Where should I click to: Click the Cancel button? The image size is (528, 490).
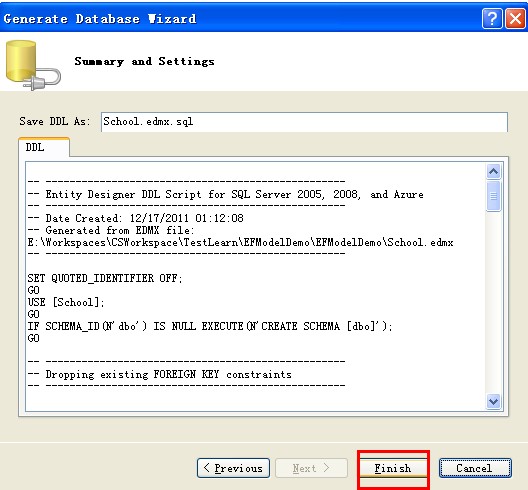point(475,468)
